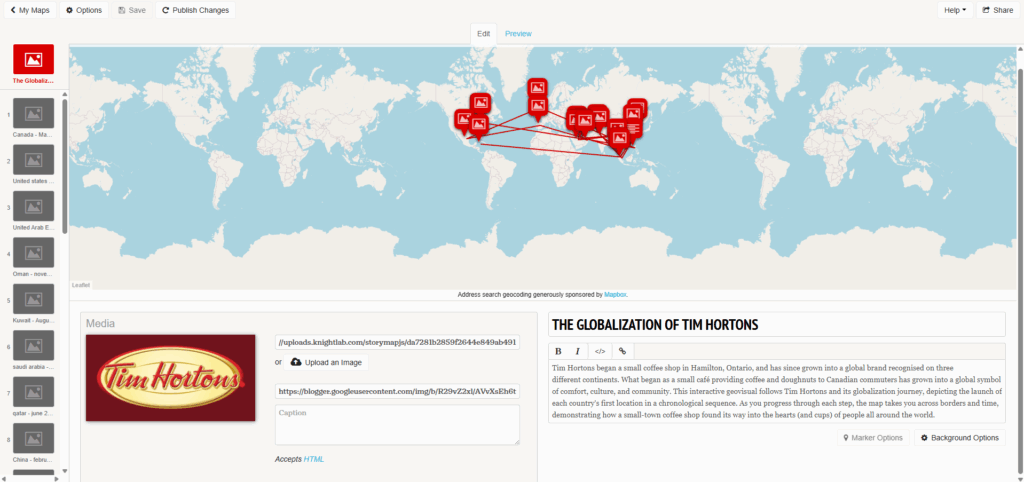This screenshot has width=1024, height=482.
Task: Click Publish Changes button
Action: (195, 10)
